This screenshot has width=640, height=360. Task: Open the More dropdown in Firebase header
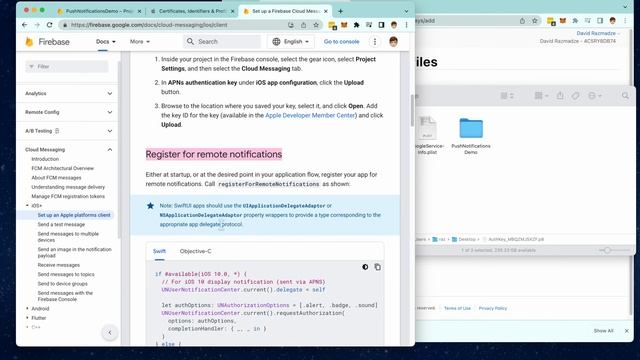tap(140, 42)
